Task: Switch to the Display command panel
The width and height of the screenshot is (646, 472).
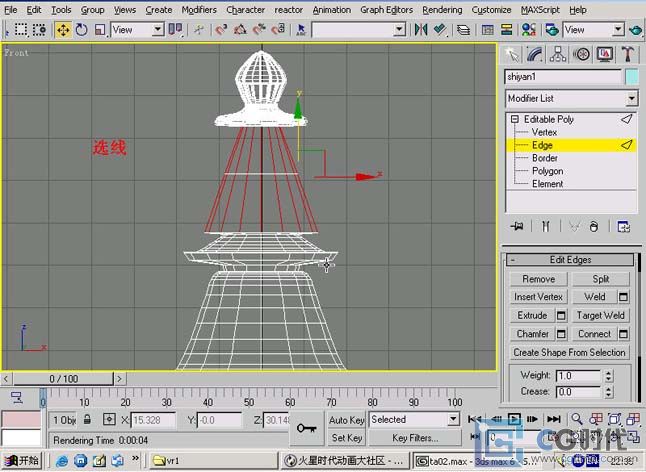Action: pyautogui.click(x=604, y=54)
